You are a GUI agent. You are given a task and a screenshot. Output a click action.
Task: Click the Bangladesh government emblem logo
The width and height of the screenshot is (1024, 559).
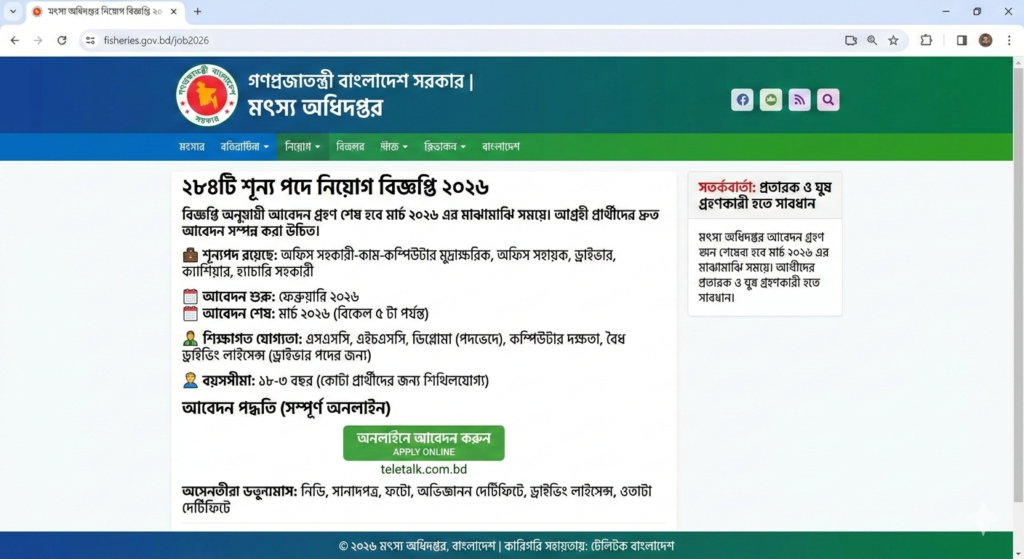click(207, 95)
